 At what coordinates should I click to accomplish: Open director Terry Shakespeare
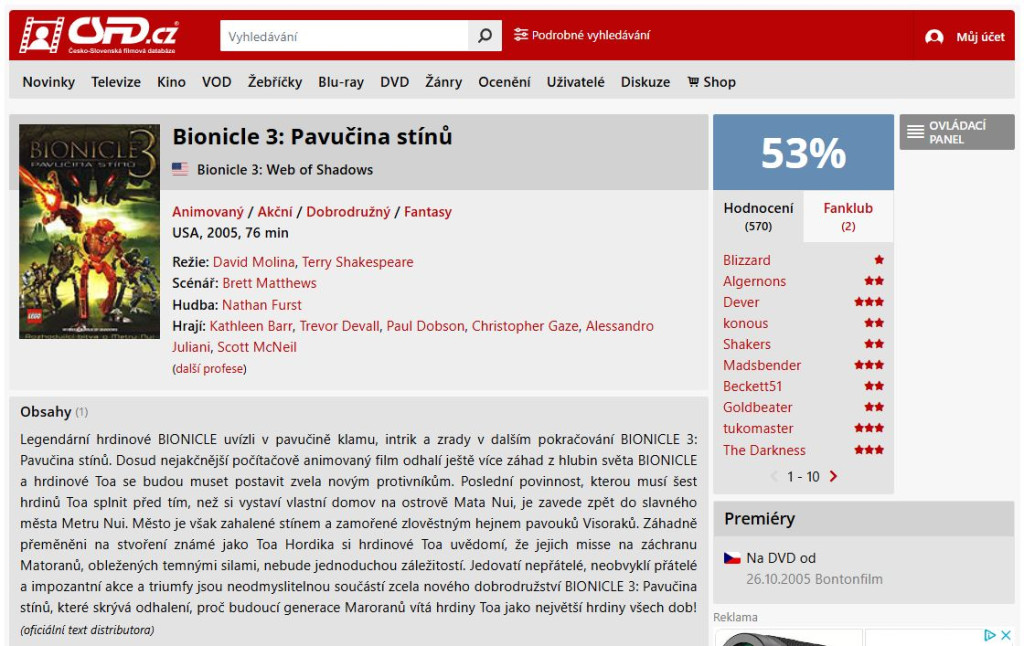coord(357,262)
